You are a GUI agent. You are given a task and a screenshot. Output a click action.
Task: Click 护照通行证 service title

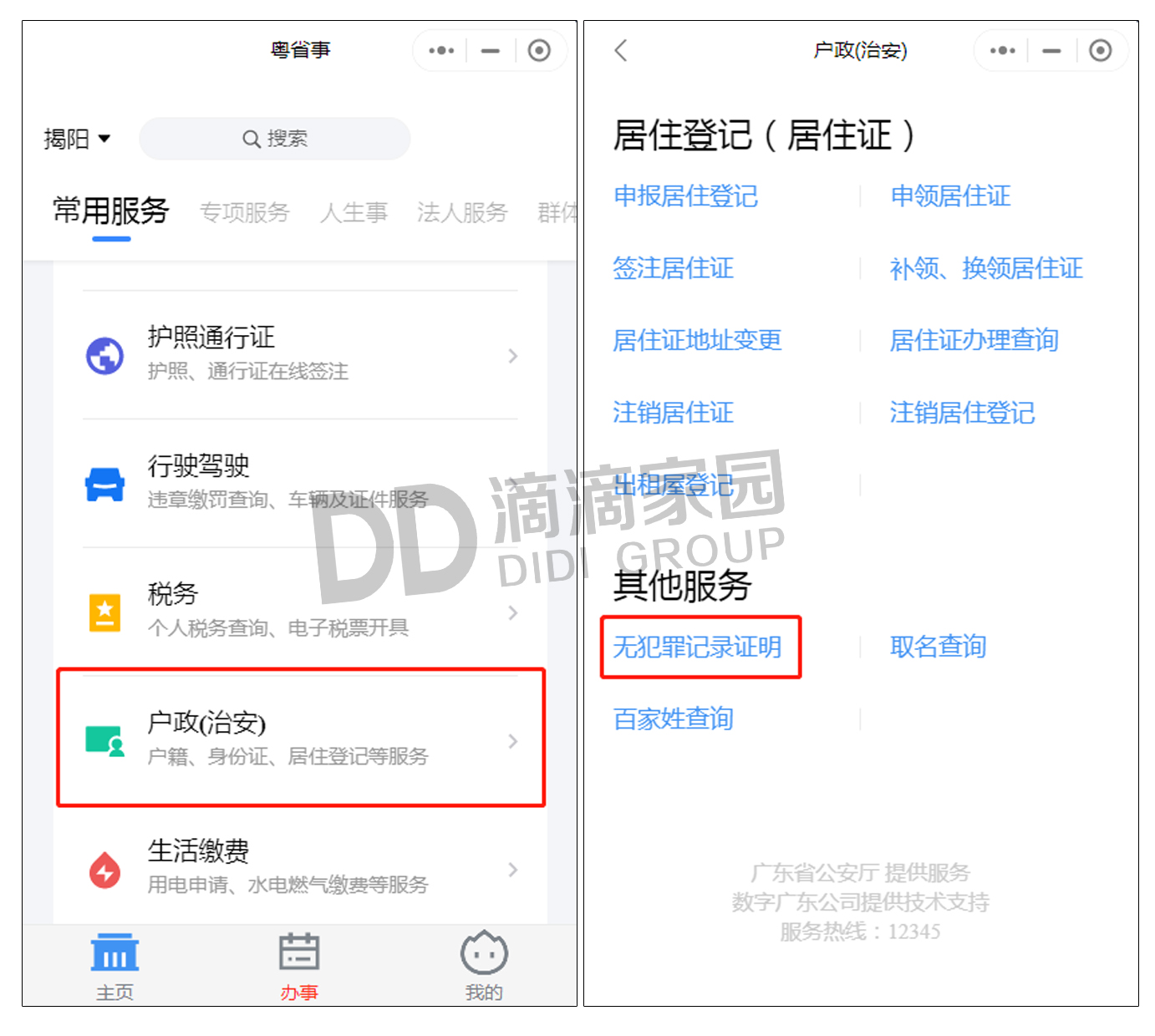(211, 337)
